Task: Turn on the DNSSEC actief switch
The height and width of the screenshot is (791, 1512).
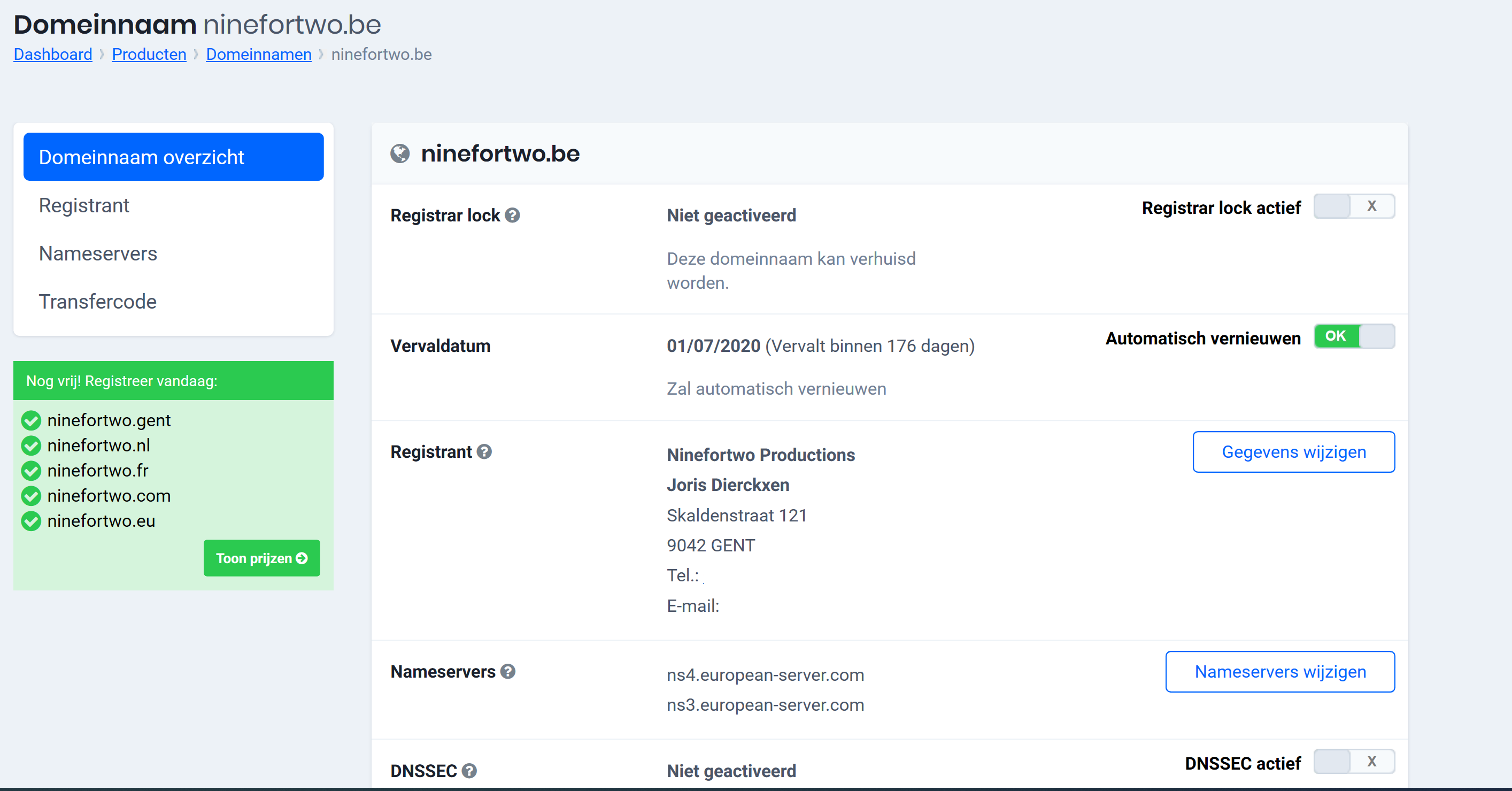Action: click(1354, 762)
